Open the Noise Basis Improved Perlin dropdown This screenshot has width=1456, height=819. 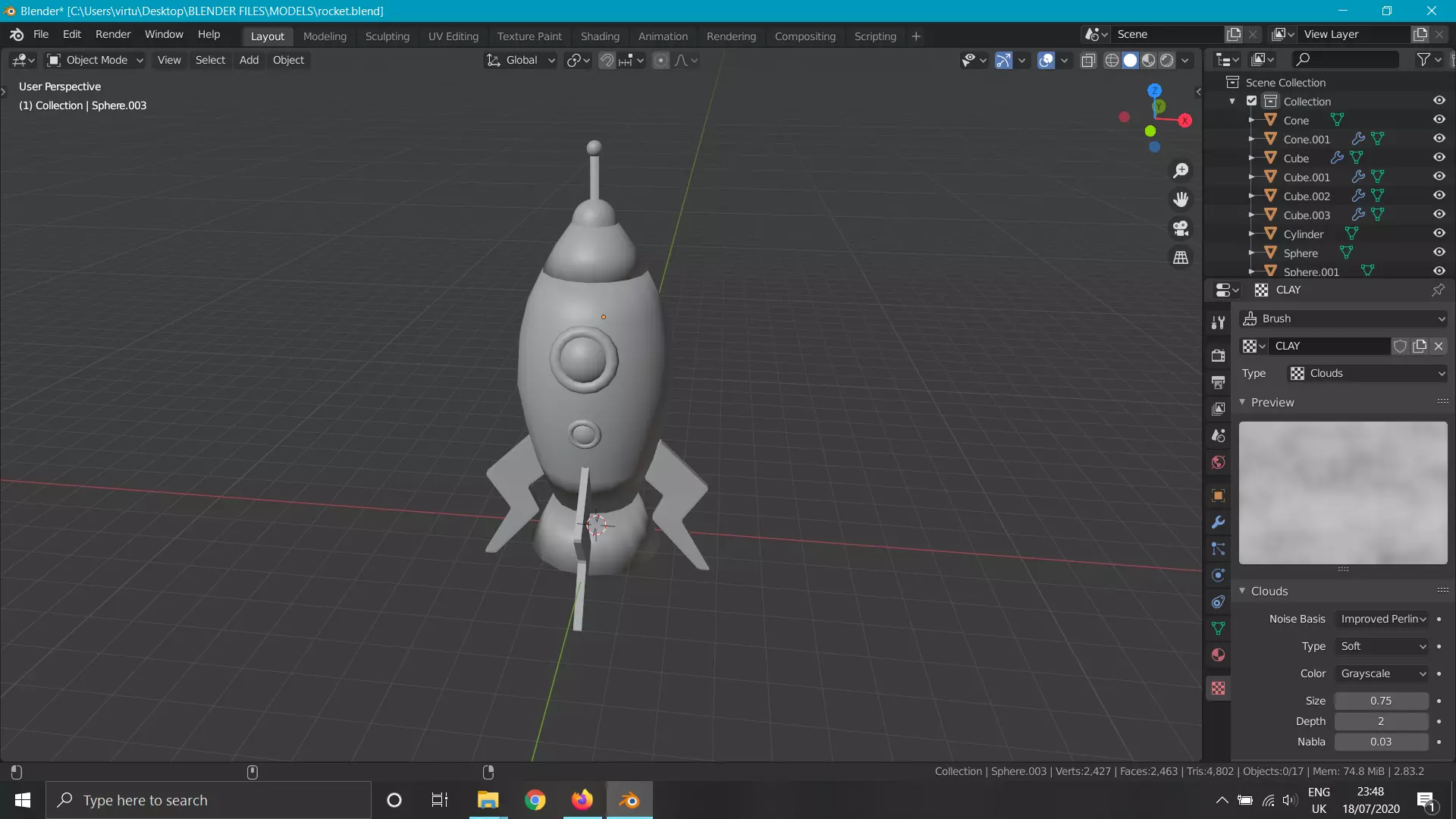click(1382, 619)
